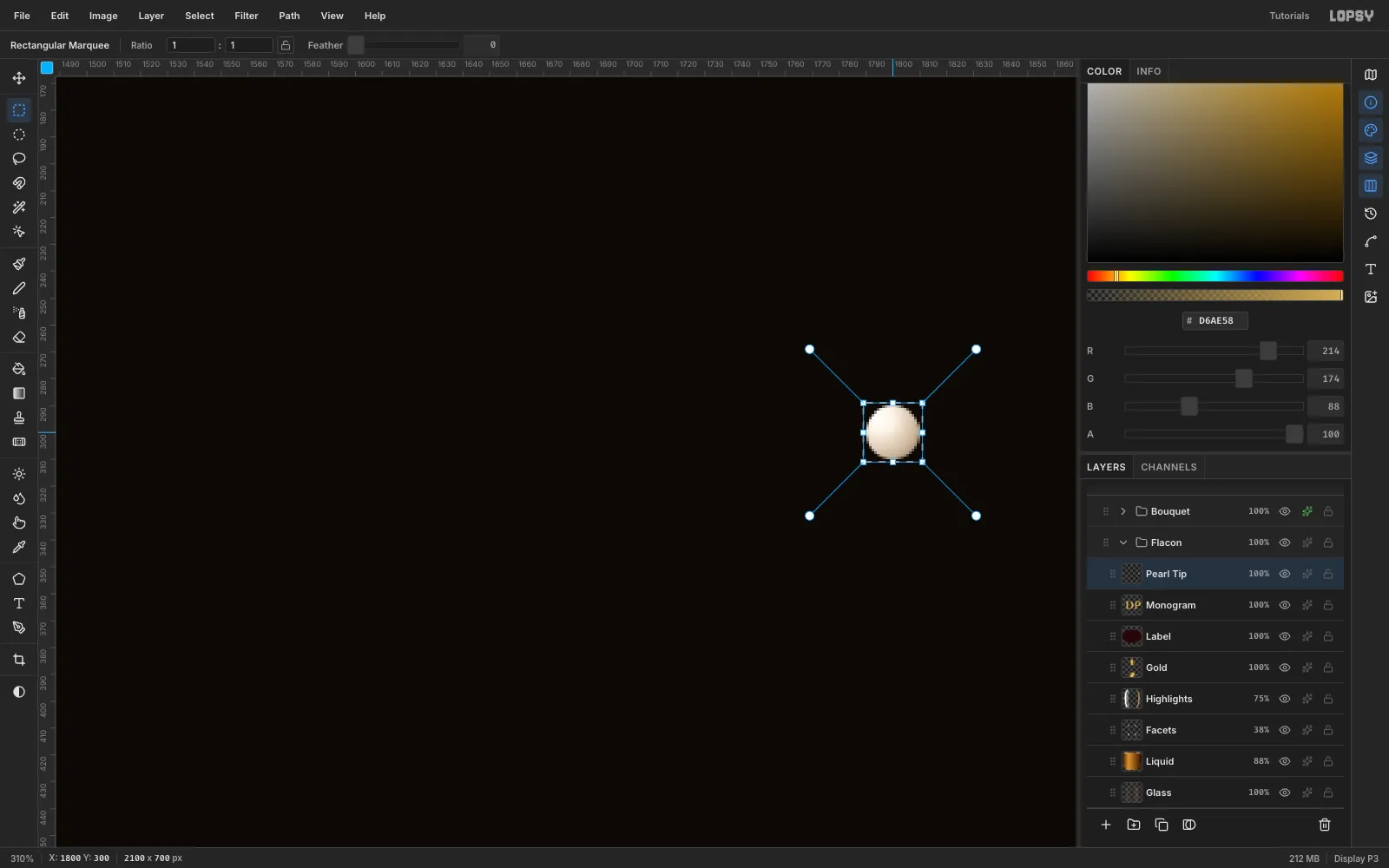Select the Elliptical Marquee tool
The width and height of the screenshot is (1389, 868).
[19, 135]
